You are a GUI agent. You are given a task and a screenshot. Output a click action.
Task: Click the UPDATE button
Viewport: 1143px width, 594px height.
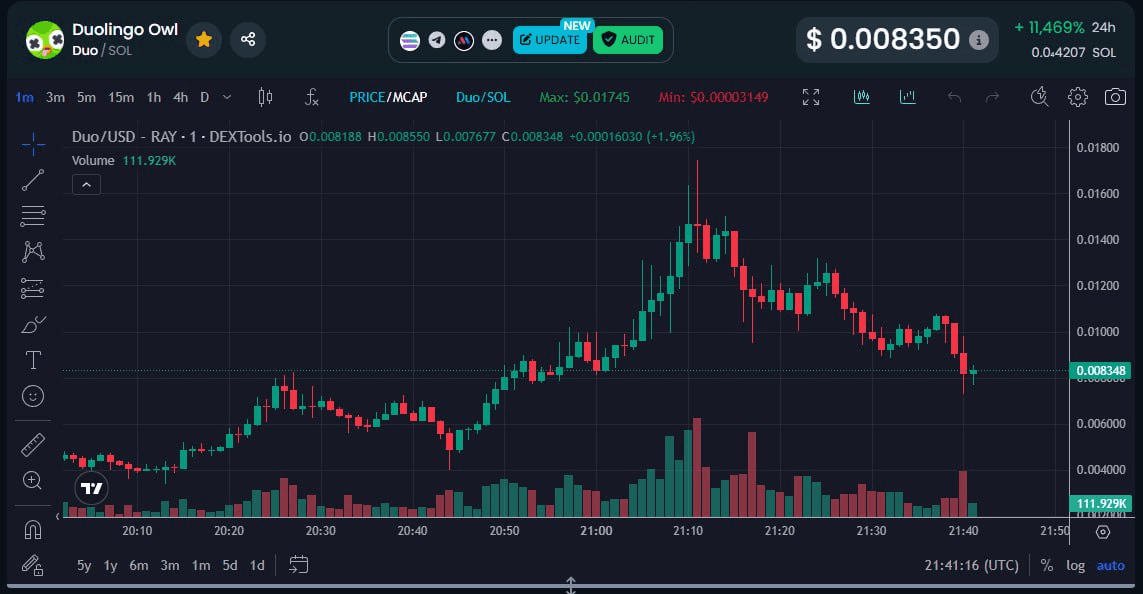click(550, 40)
